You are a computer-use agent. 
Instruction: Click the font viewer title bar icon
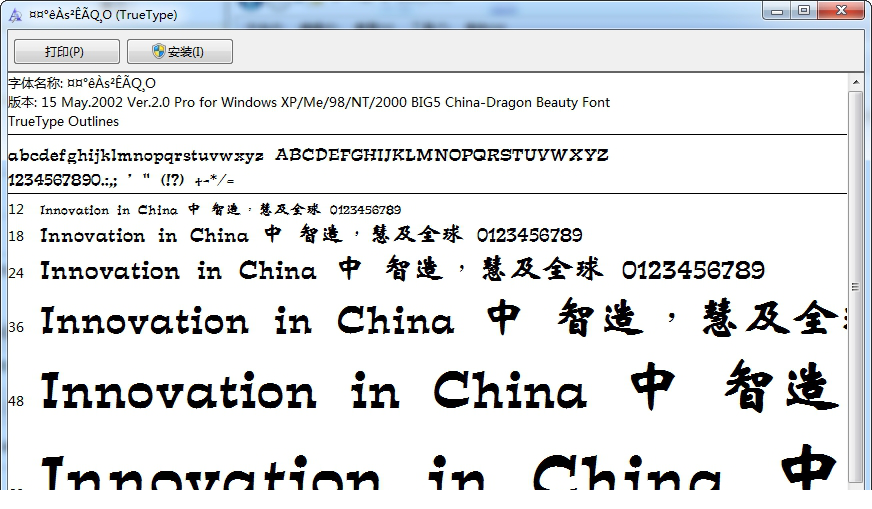coord(16,15)
